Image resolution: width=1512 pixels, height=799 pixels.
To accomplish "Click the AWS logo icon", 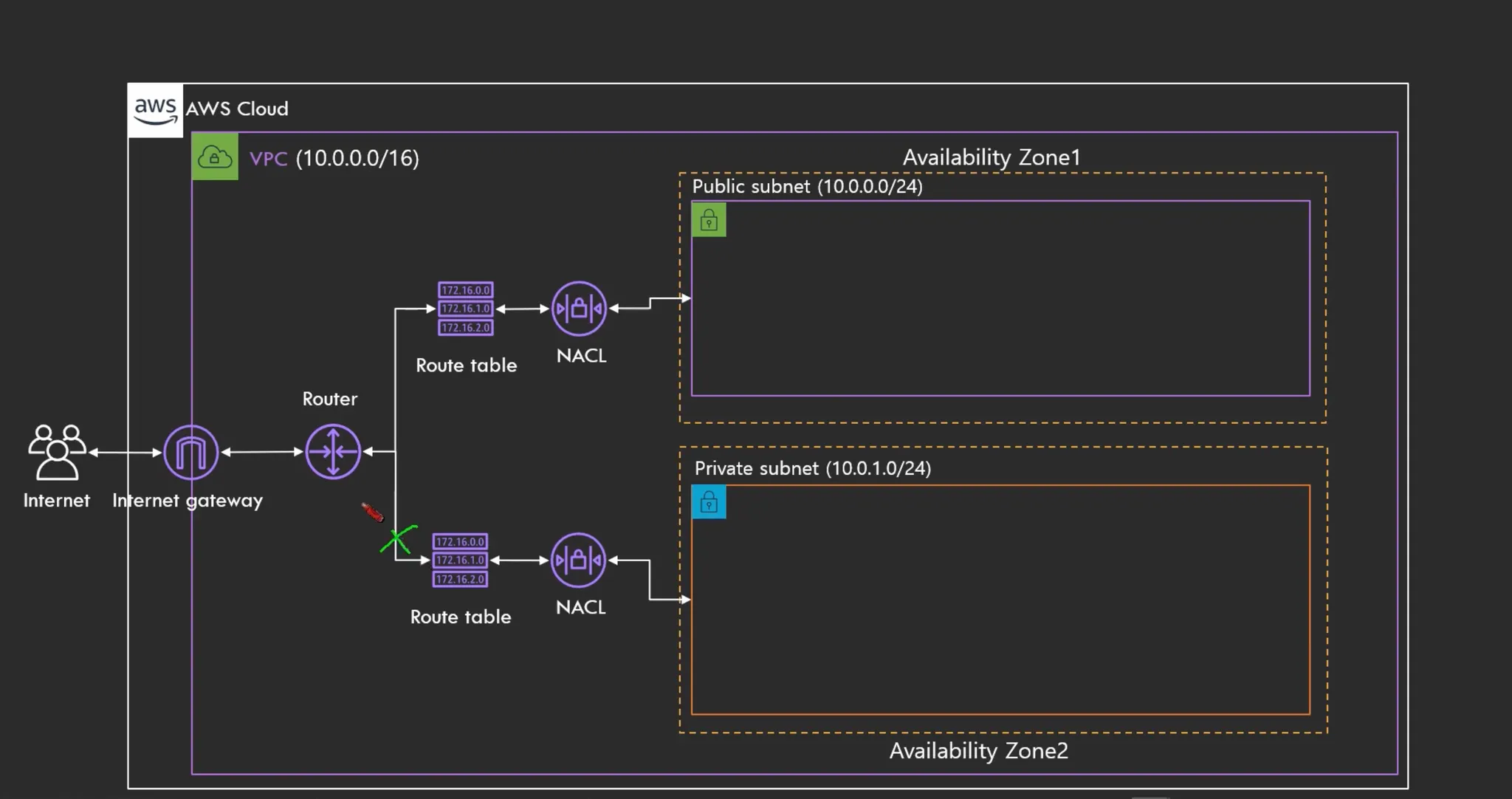I will (x=155, y=111).
